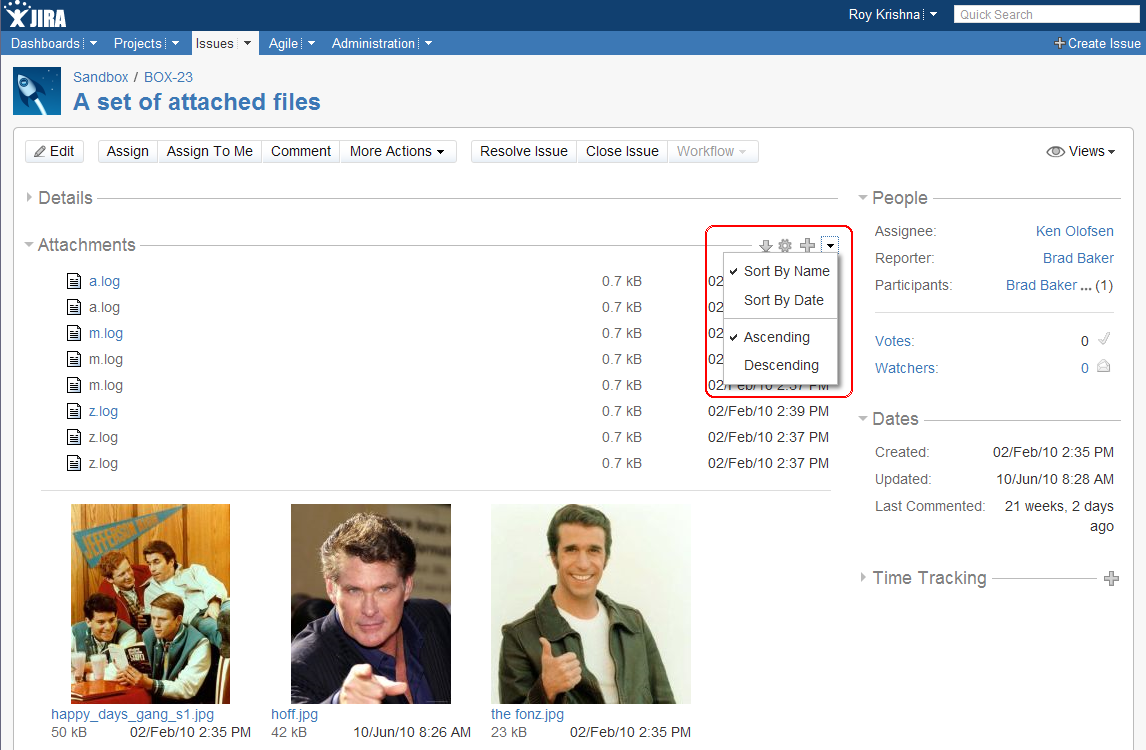Click the Assign button
The width and height of the screenshot is (1146, 750).
tap(128, 151)
